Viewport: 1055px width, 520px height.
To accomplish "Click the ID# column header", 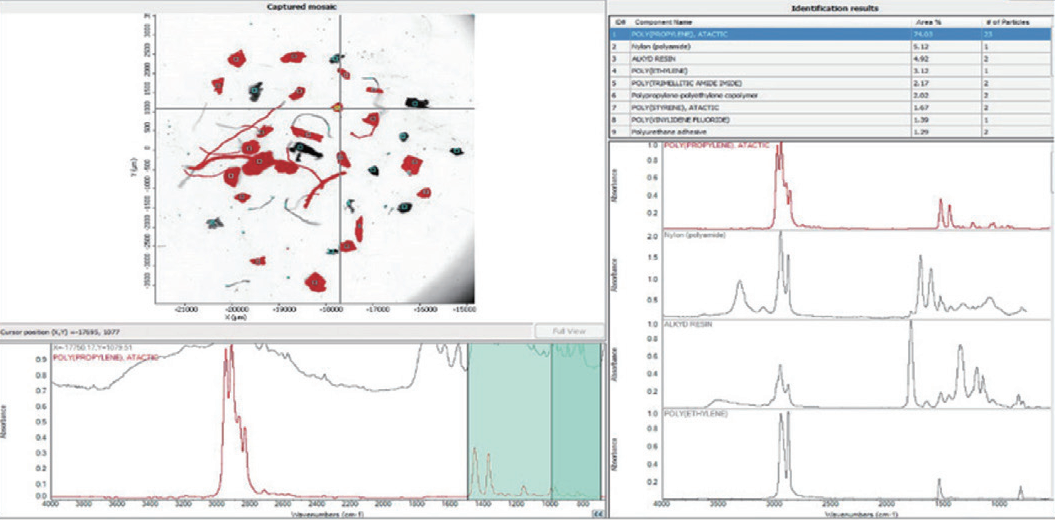I will [620, 21].
